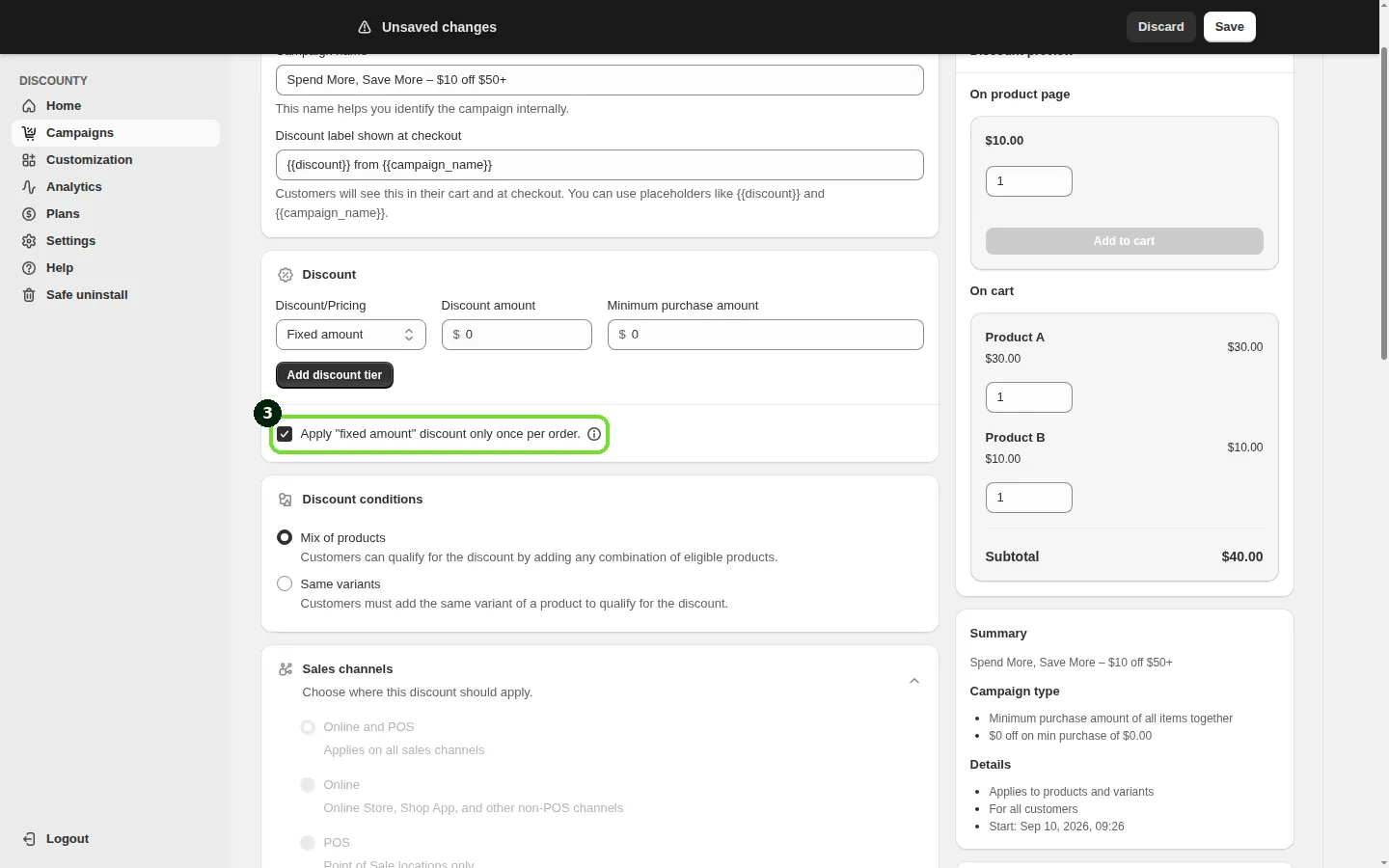This screenshot has width=1389, height=868.
Task: Click the Add to cart preview button
Action: tap(1125, 241)
